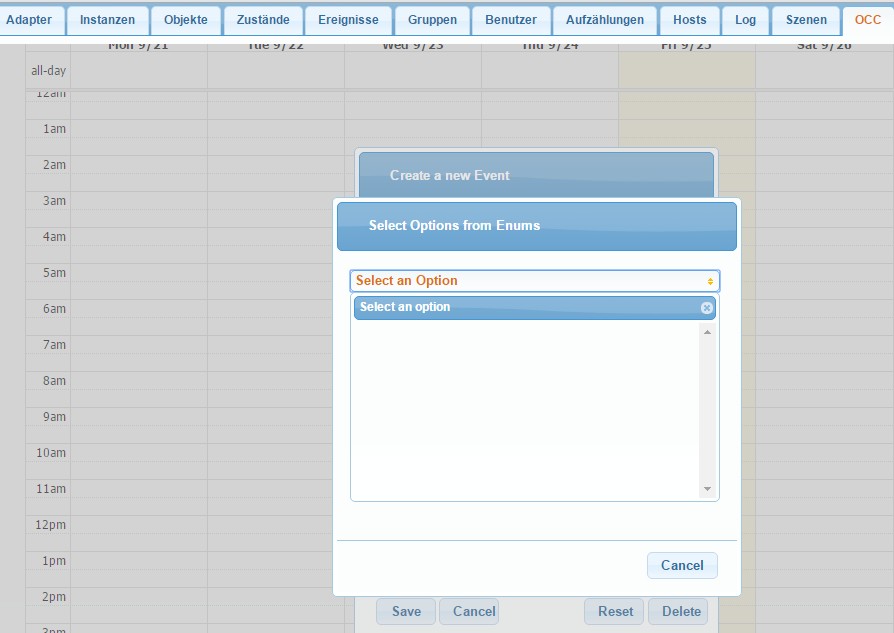The width and height of the screenshot is (894, 633).
Task: Click the all-day row label
Action: pyautogui.click(x=48, y=71)
